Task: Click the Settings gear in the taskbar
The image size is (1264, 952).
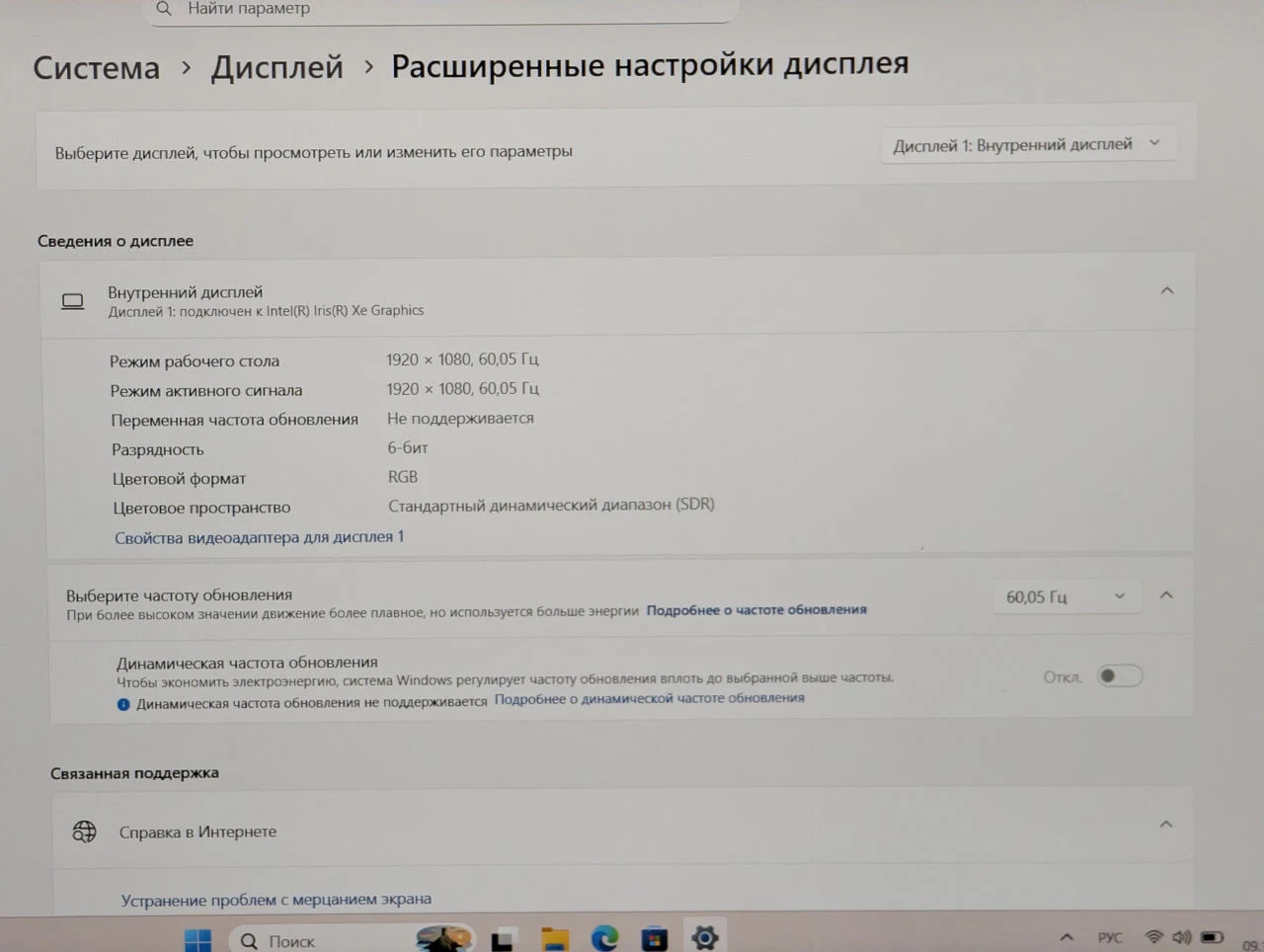Action: [704, 937]
